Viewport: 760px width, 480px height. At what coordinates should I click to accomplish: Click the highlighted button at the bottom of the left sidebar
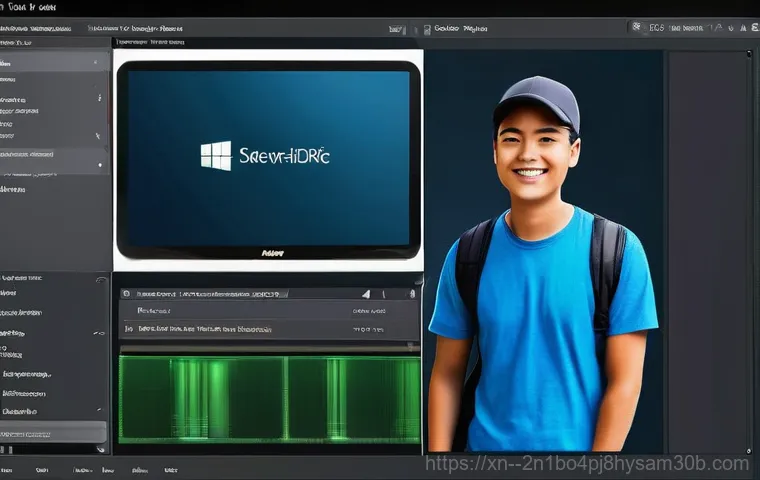(52, 433)
